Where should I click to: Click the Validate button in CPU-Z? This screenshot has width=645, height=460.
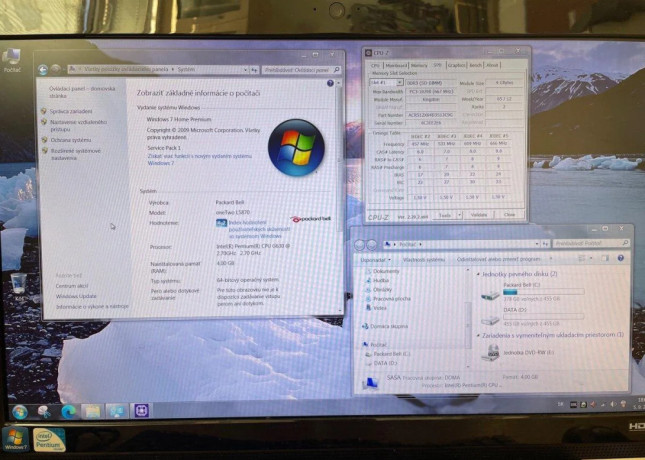click(x=479, y=215)
